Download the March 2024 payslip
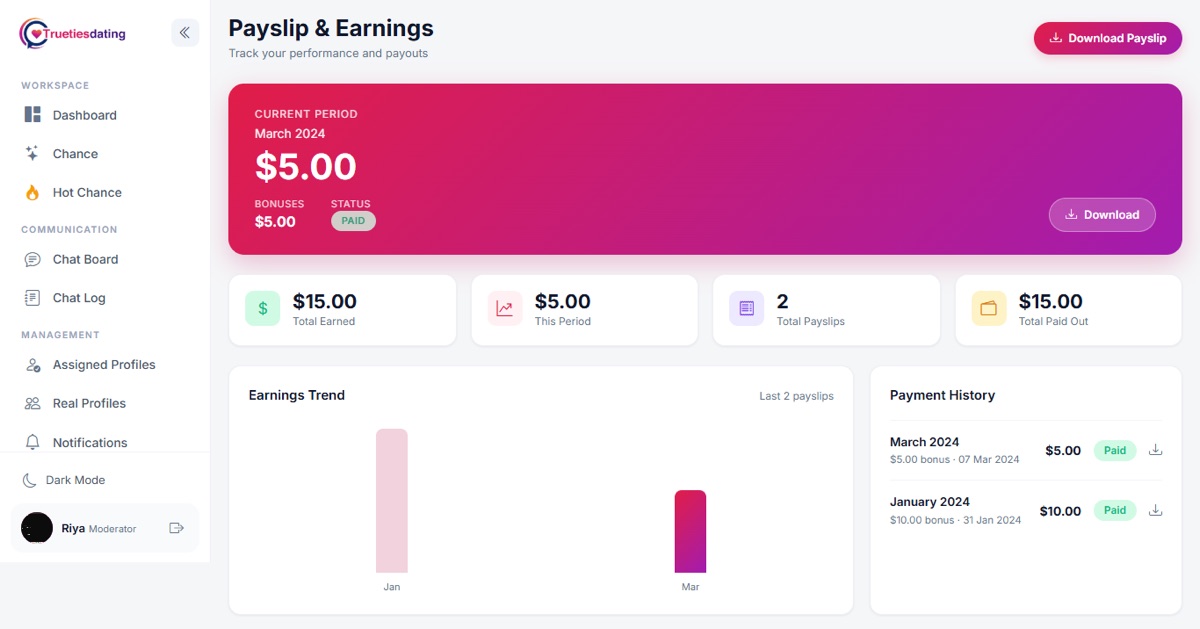Image resolution: width=1200 pixels, height=629 pixels. point(1155,450)
